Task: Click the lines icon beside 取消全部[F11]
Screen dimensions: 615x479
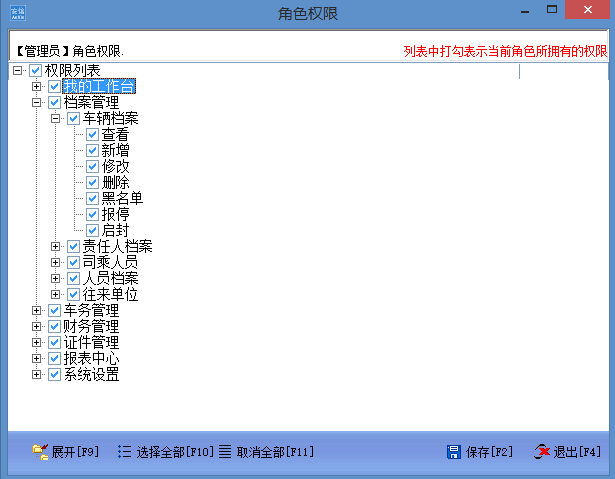Action: [225, 452]
